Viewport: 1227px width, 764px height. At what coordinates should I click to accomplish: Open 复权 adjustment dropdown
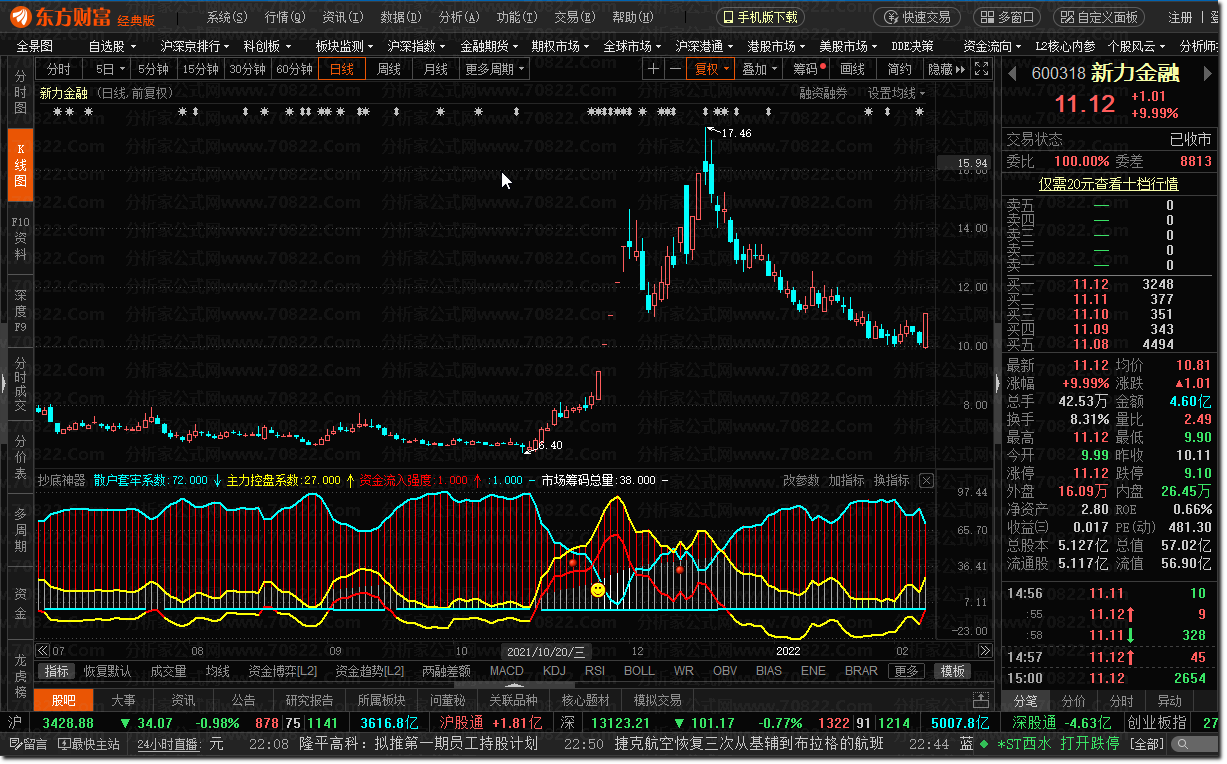tap(710, 69)
